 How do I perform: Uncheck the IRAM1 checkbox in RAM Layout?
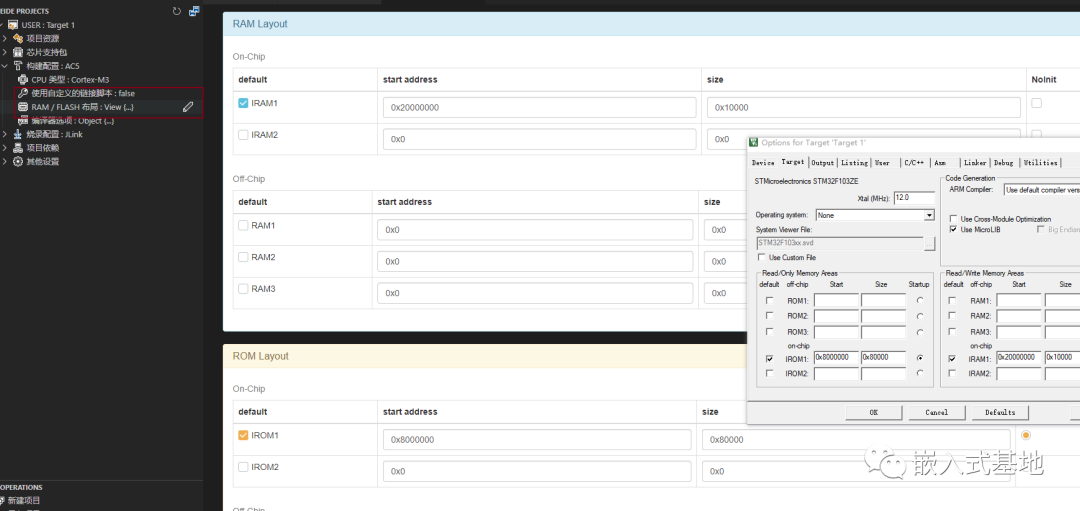point(243,103)
